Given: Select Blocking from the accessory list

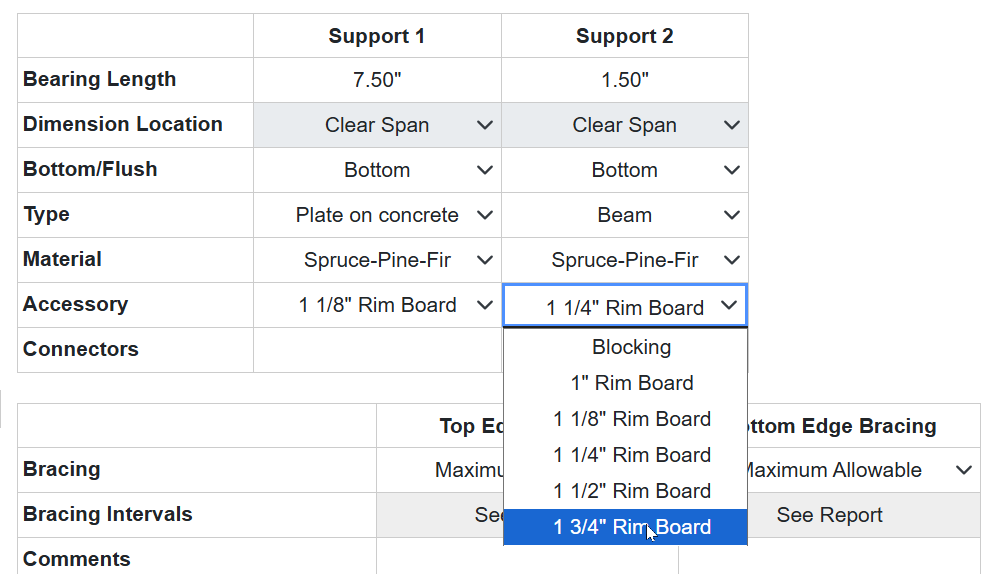Looking at the screenshot, I should coord(631,347).
